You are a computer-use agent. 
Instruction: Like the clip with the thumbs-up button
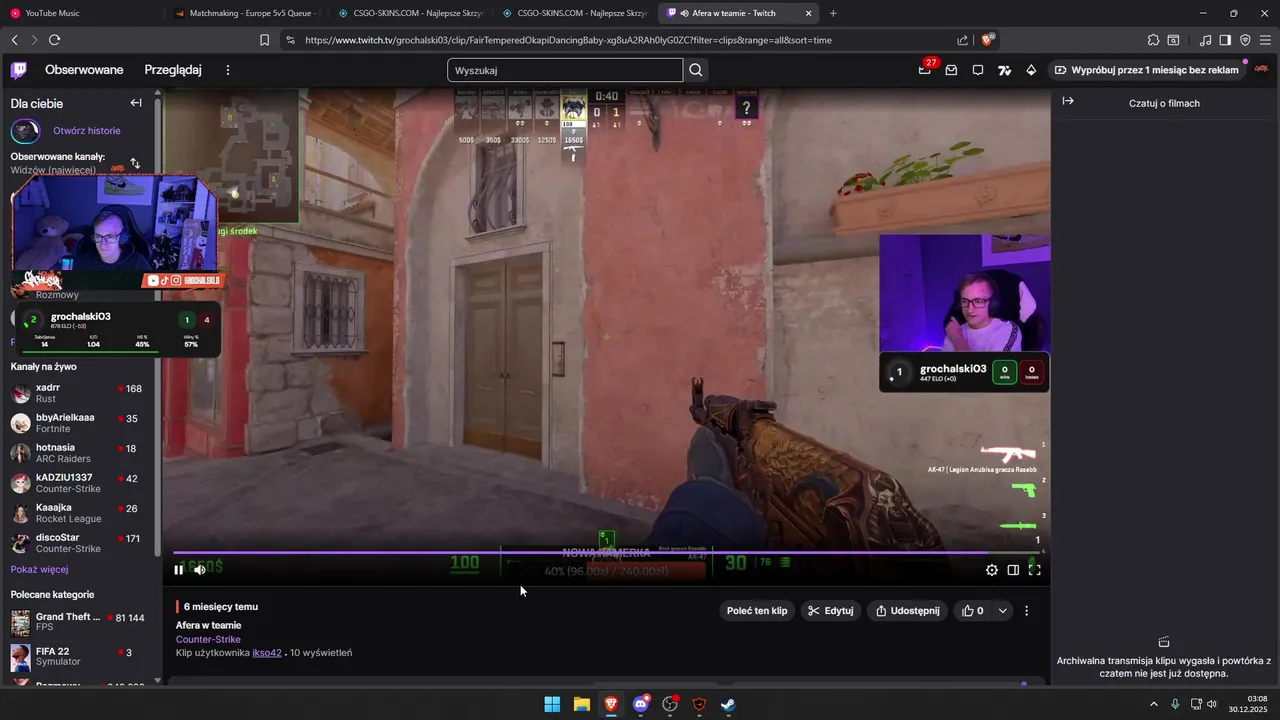click(973, 611)
